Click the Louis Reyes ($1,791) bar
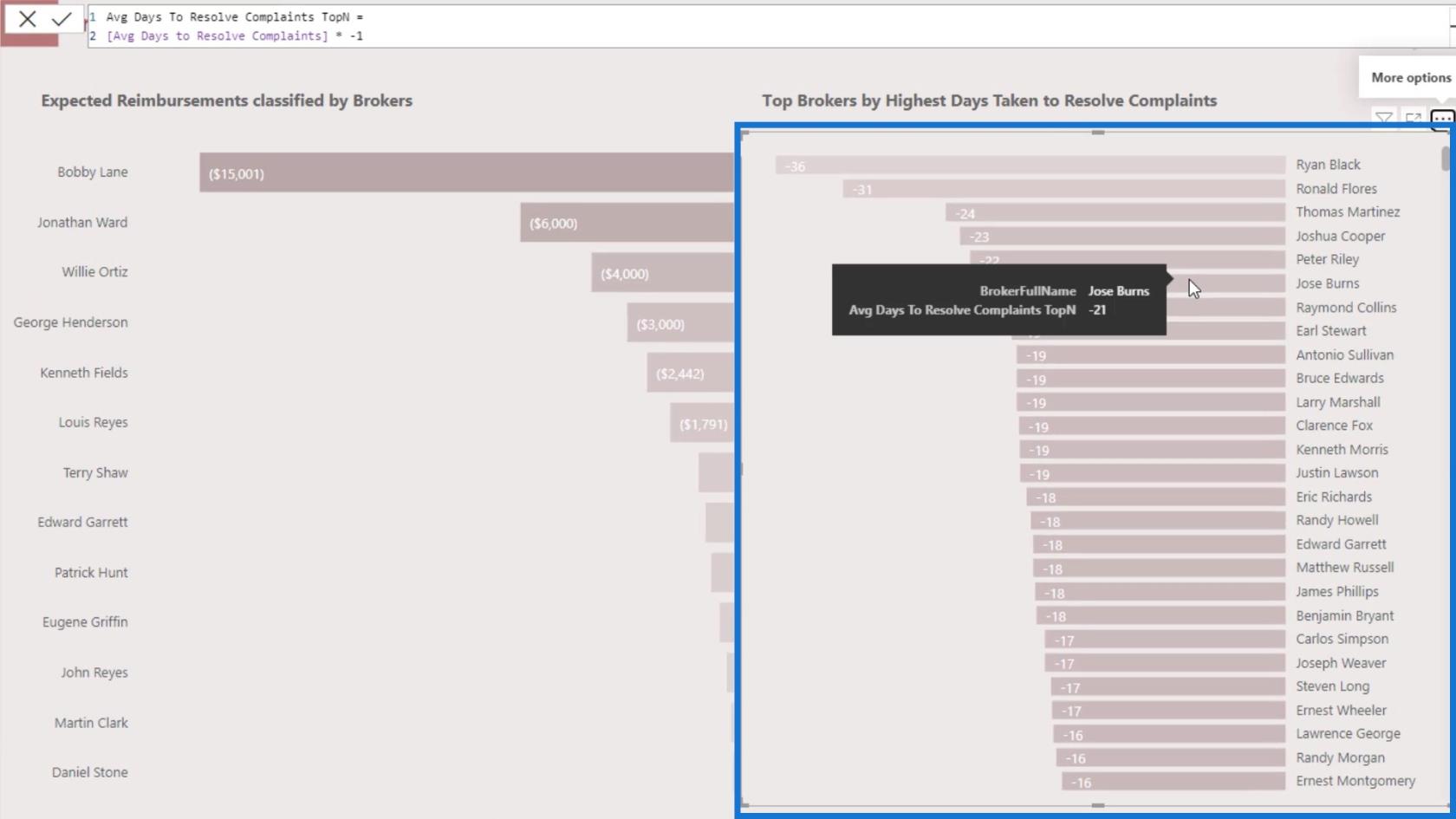The width and height of the screenshot is (1456, 819). [702, 423]
